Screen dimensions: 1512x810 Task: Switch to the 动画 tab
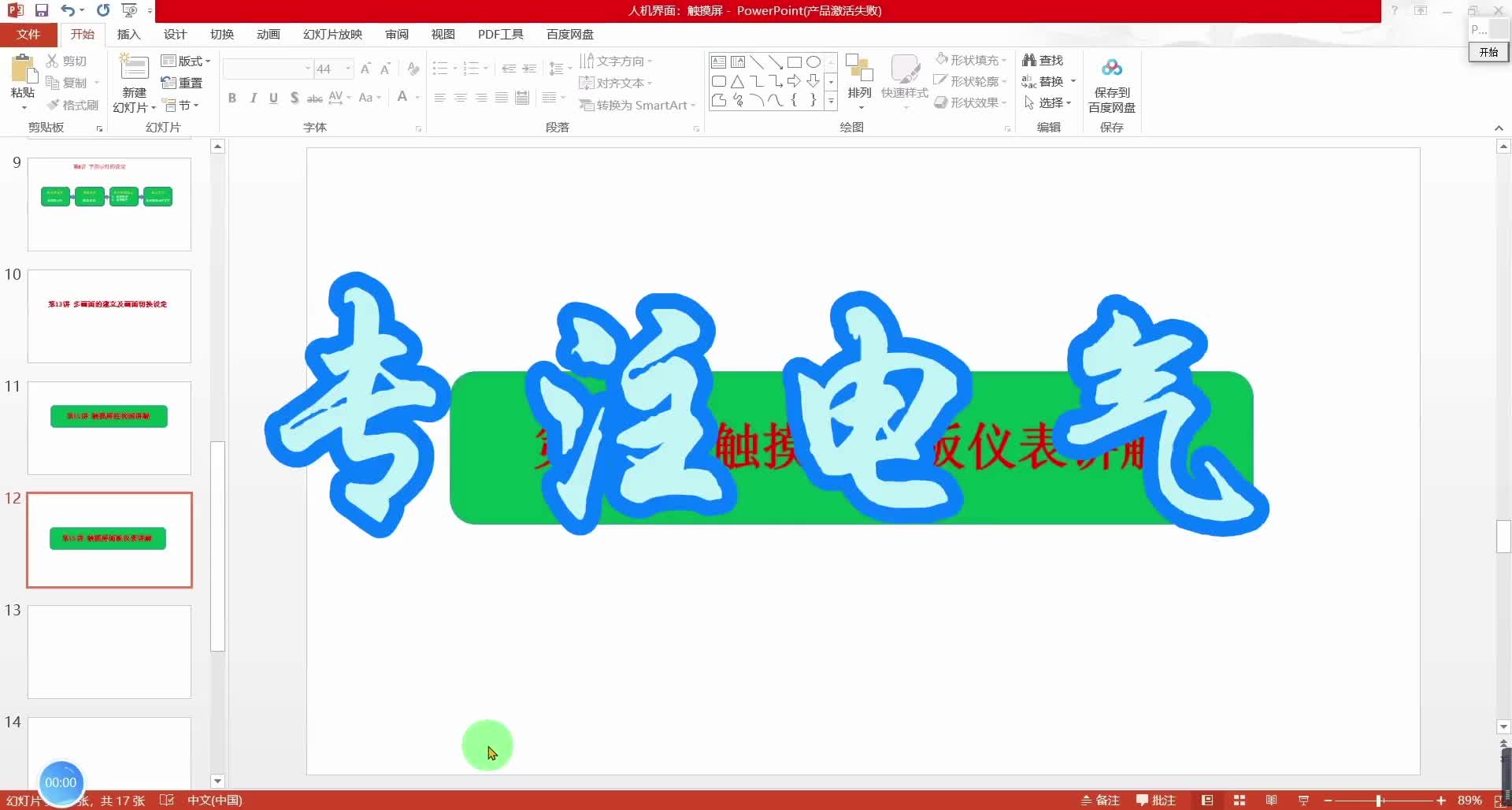click(x=268, y=35)
